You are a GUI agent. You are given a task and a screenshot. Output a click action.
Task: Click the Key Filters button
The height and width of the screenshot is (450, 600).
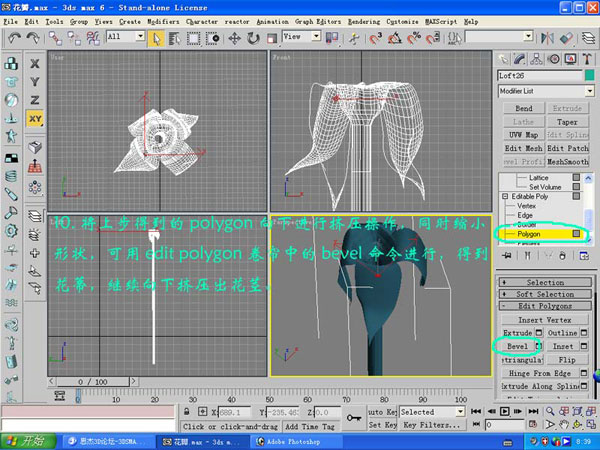pos(432,425)
